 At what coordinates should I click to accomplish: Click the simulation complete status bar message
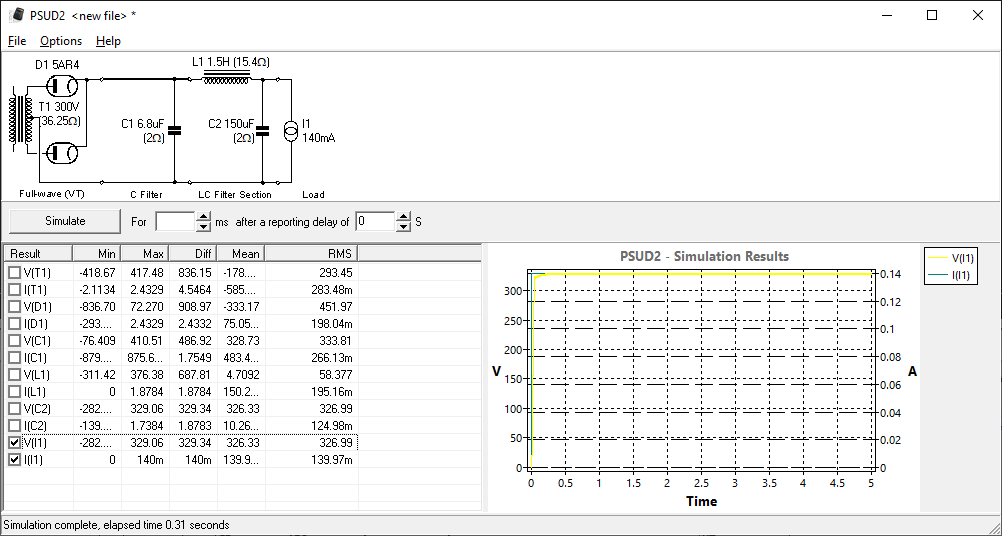(x=116, y=525)
